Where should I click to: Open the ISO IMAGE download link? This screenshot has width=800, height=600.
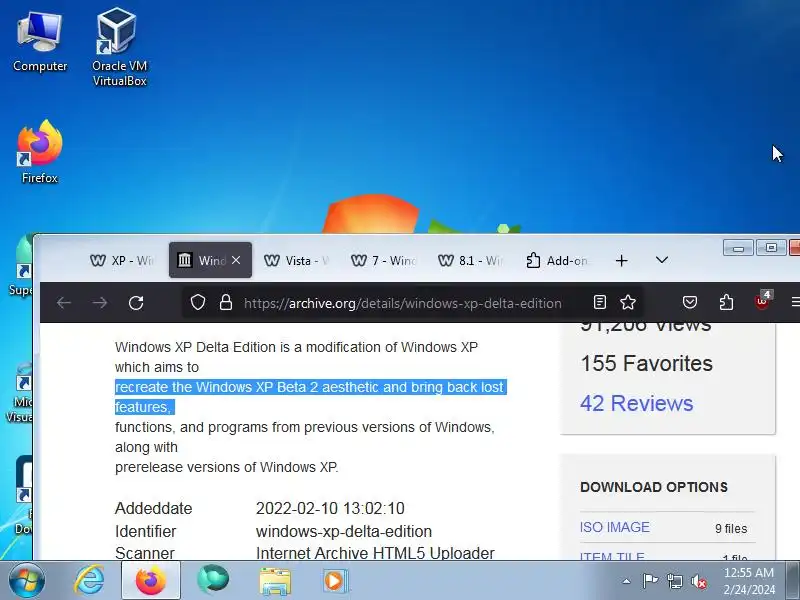(614, 527)
